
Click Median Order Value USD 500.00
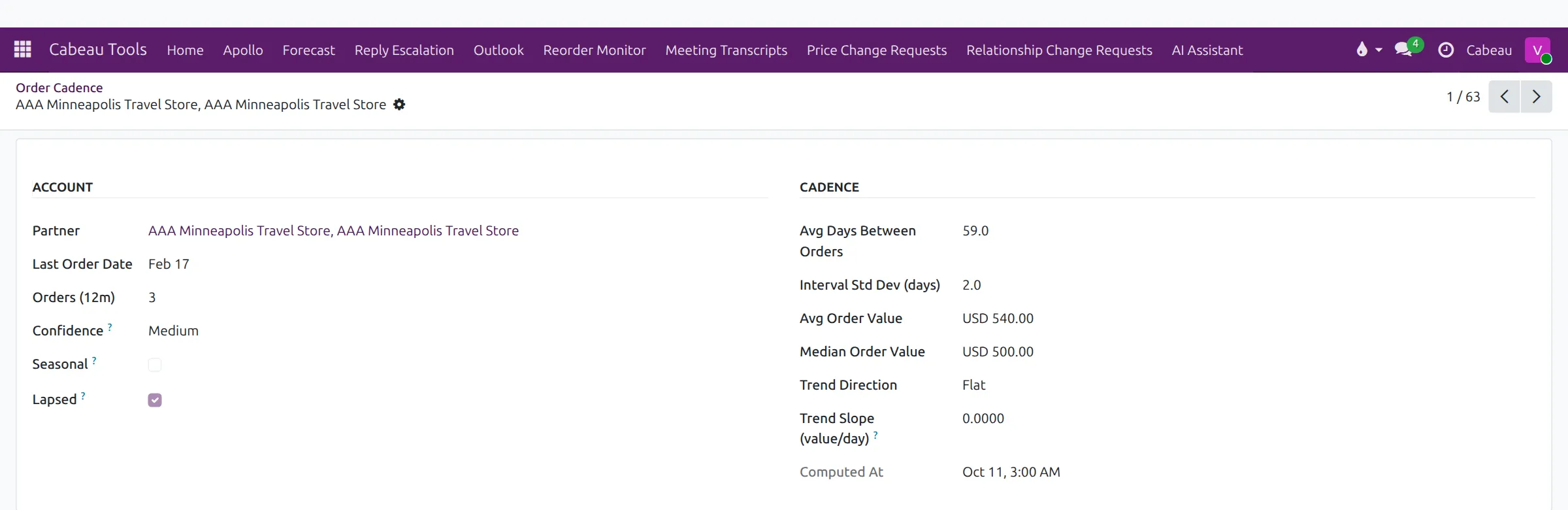tap(998, 352)
